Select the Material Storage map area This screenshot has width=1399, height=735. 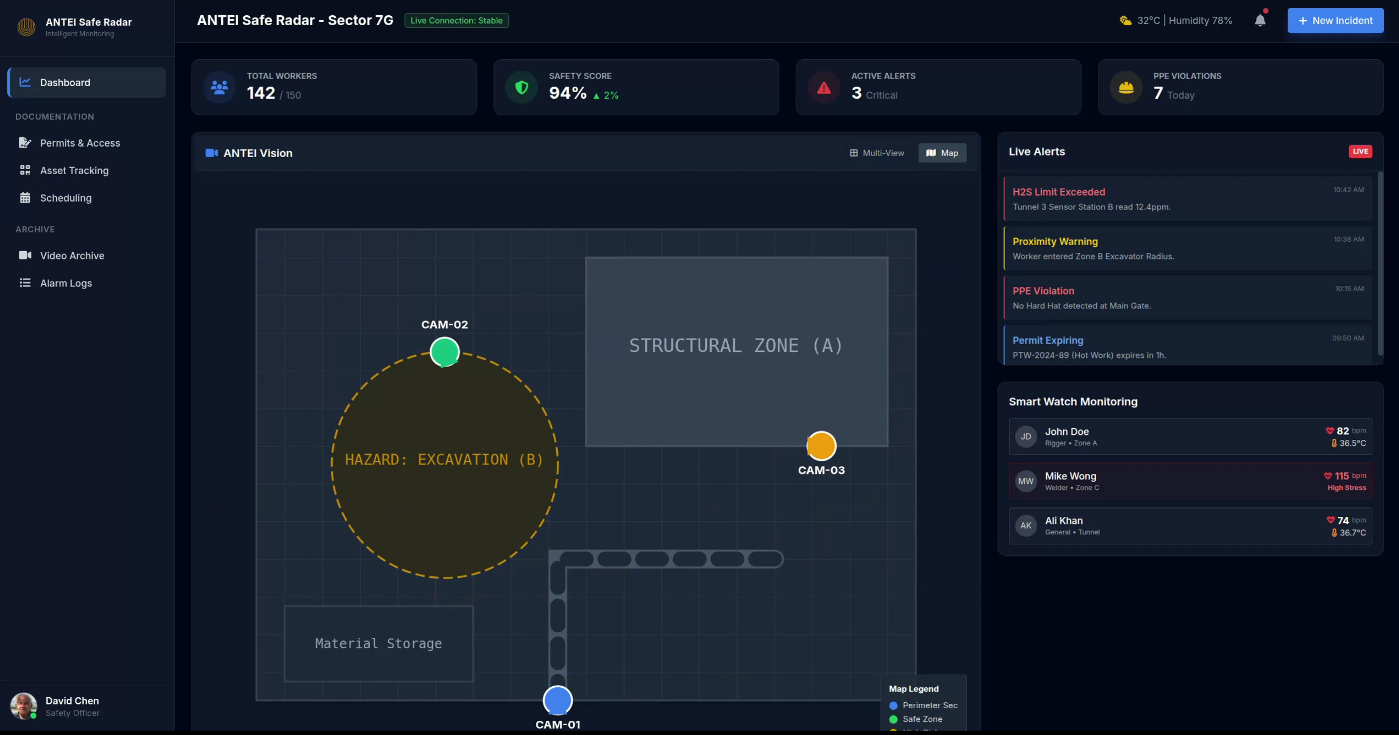pos(379,643)
